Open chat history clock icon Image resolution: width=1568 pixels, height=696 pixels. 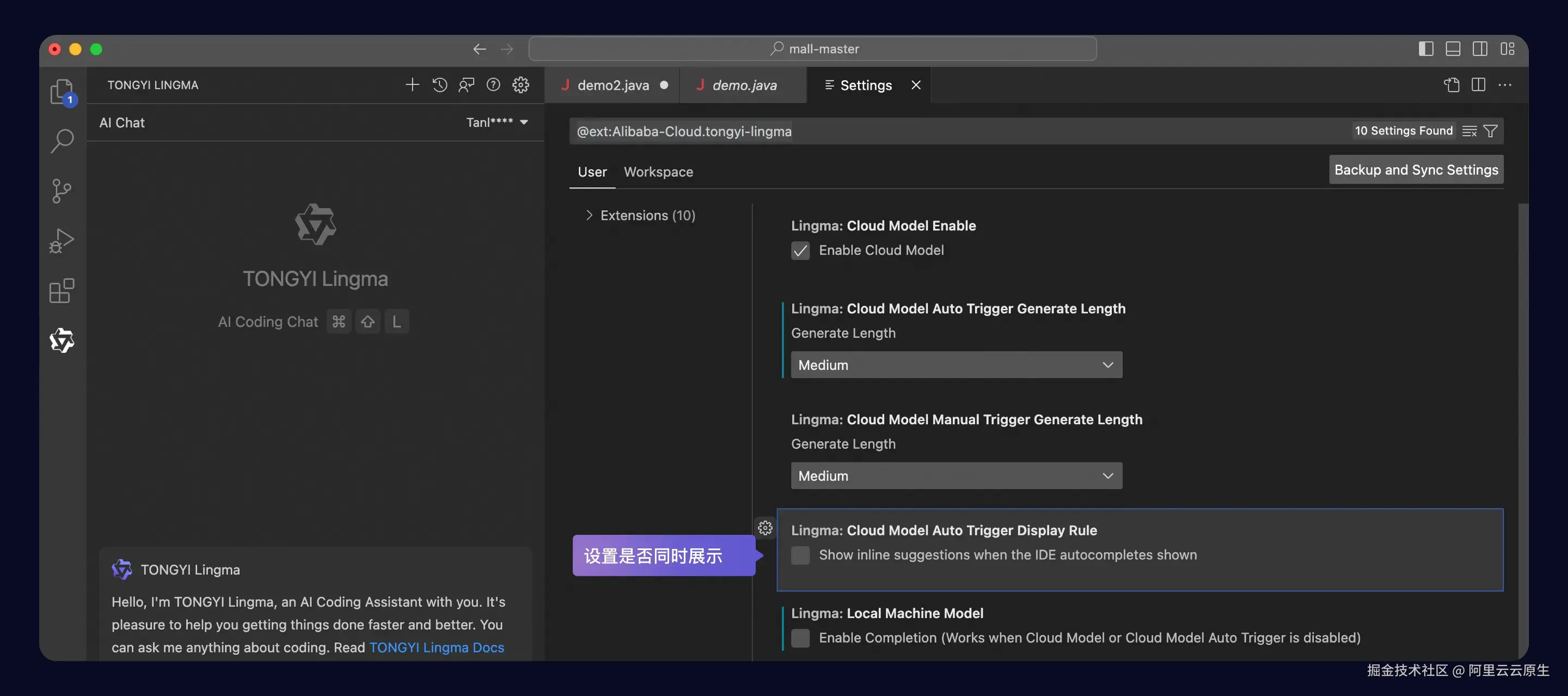(x=439, y=84)
